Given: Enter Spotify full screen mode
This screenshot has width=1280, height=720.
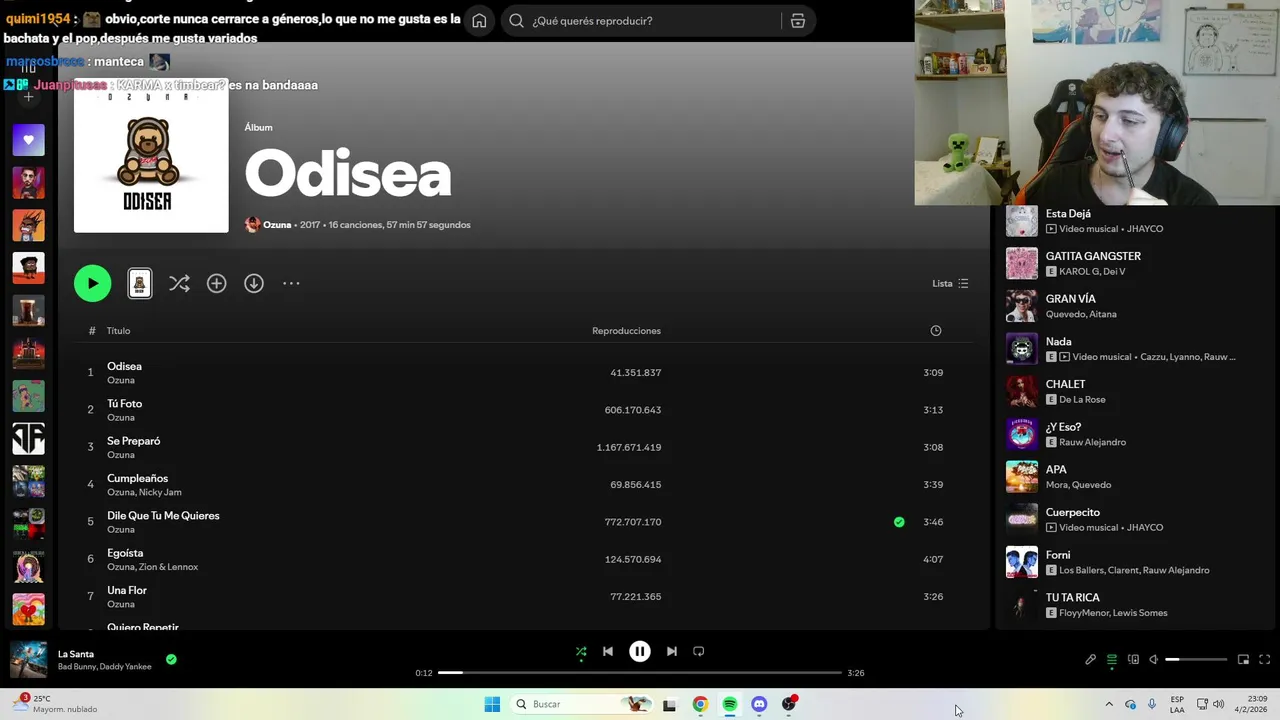Looking at the screenshot, I should [x=1264, y=660].
